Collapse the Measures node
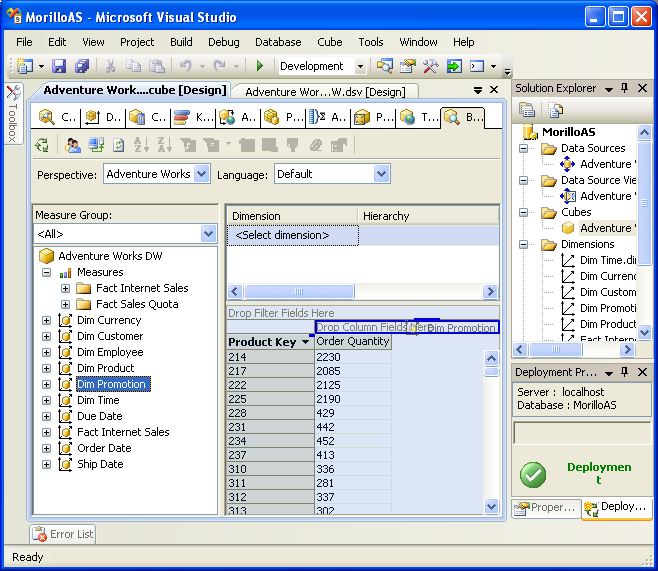Viewport: 658px width, 571px height. tap(47, 273)
